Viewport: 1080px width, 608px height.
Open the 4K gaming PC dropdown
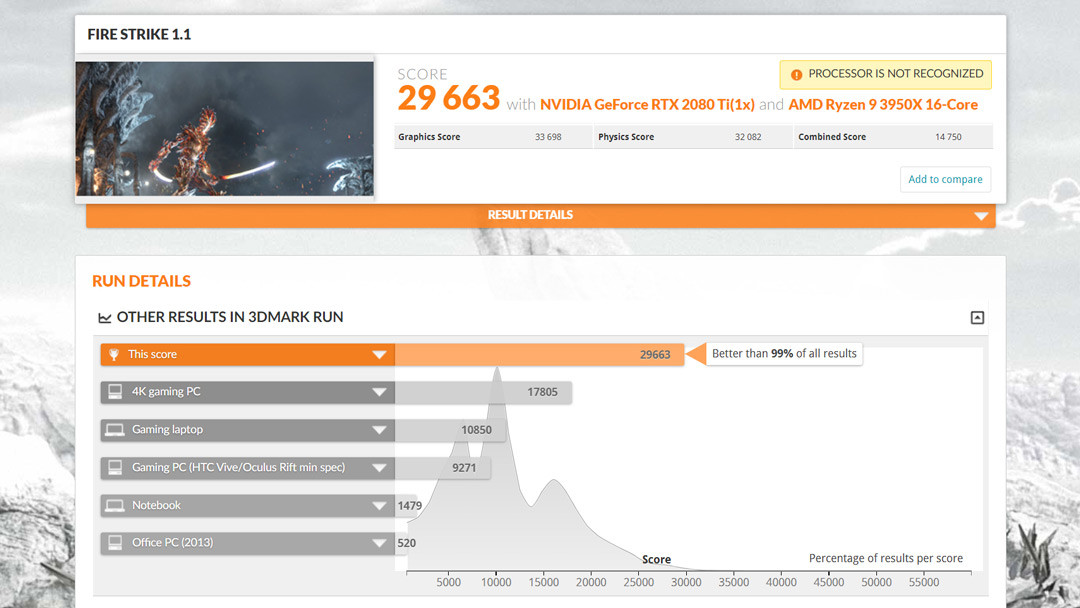coord(380,392)
